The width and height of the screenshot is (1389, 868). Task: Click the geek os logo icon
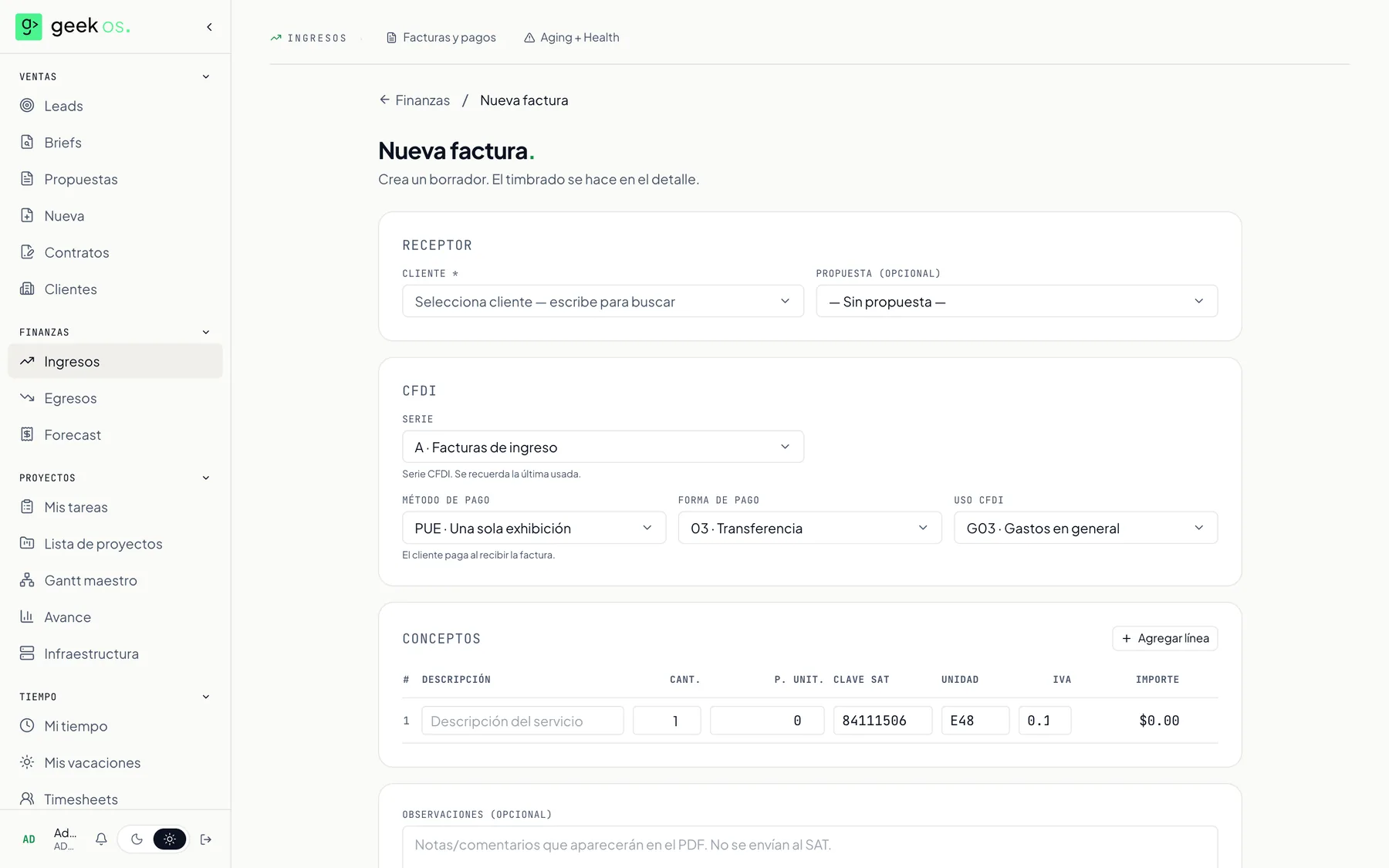29,26
